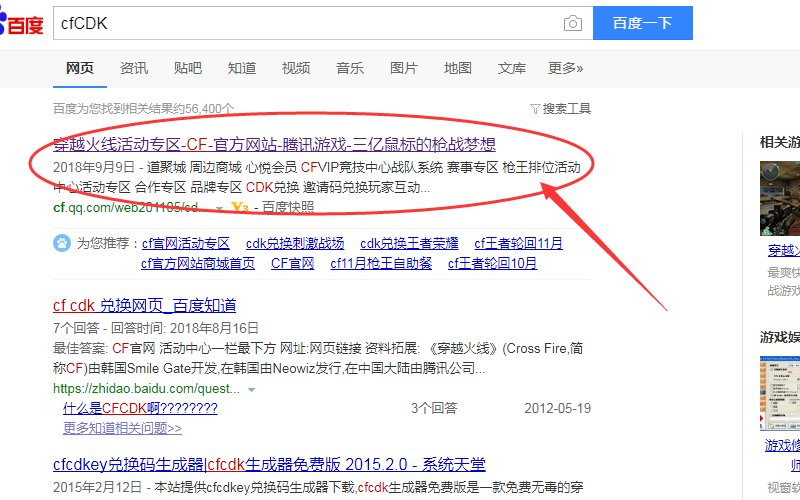
Task: Switch to the 知道 tab
Action: point(242,68)
